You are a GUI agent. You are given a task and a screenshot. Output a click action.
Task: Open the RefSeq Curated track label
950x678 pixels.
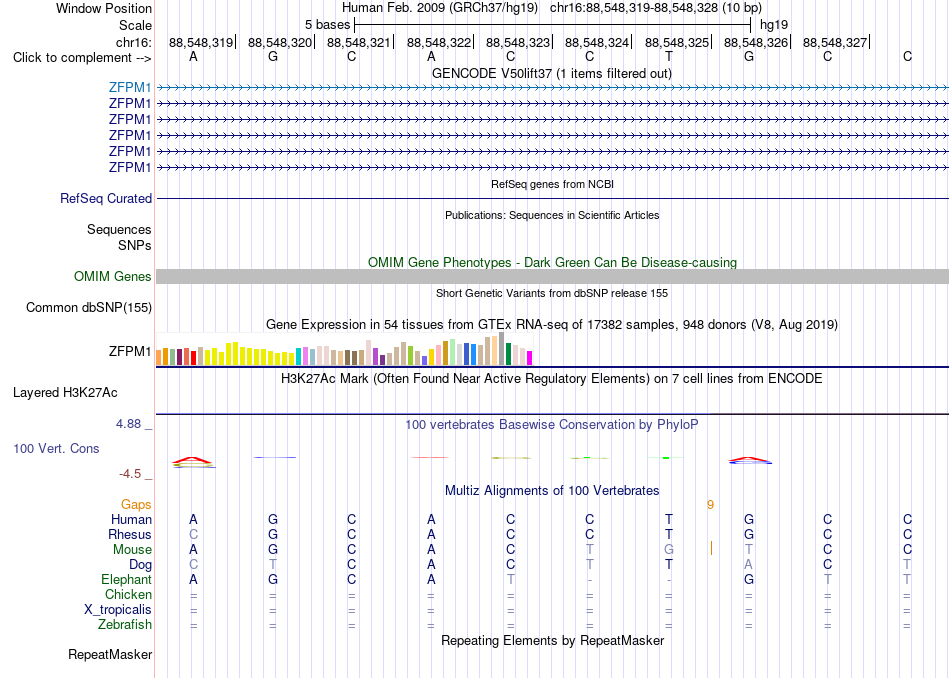pyautogui.click(x=106, y=198)
